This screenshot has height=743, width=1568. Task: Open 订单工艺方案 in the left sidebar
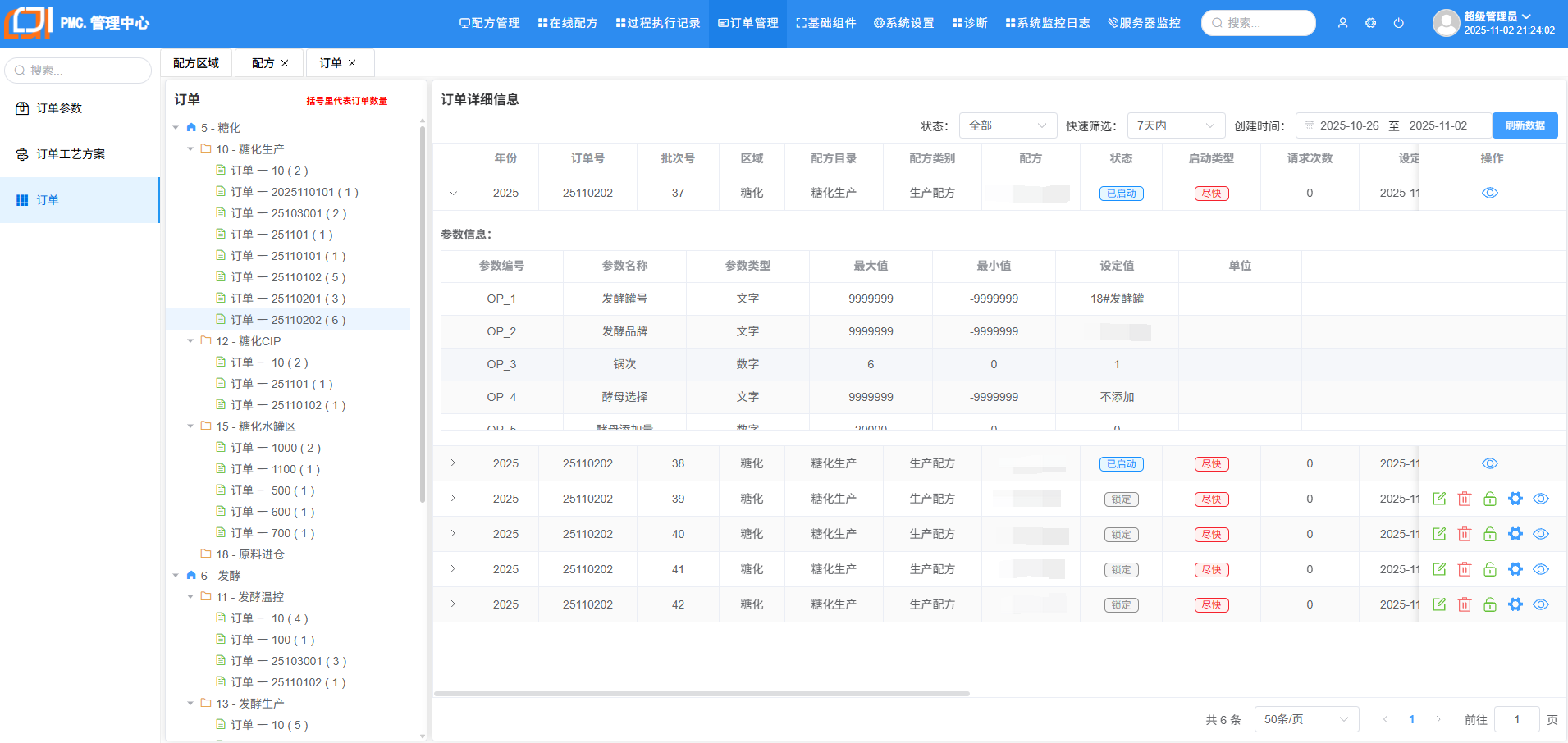80,154
